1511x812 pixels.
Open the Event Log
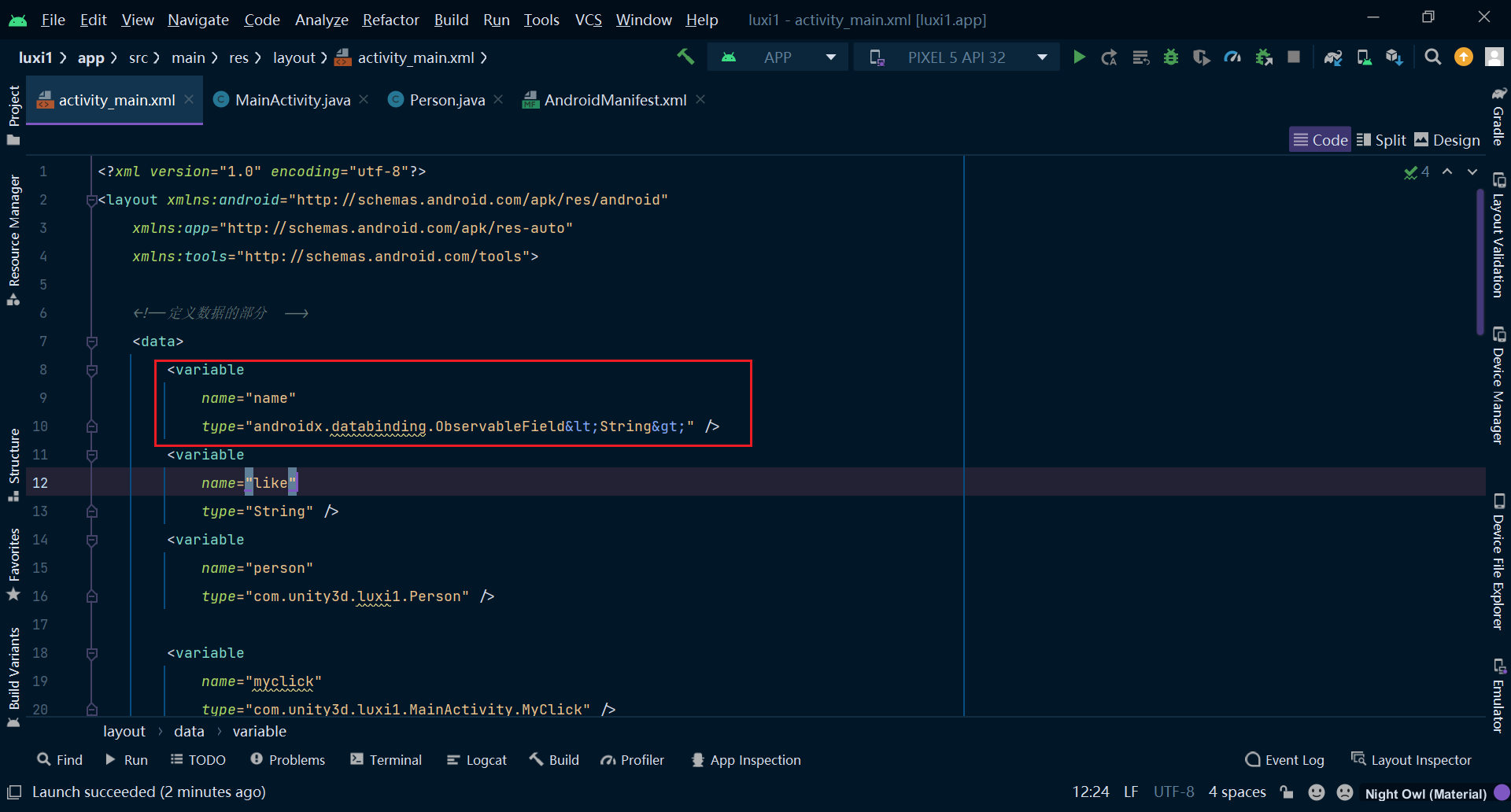tap(1284, 759)
